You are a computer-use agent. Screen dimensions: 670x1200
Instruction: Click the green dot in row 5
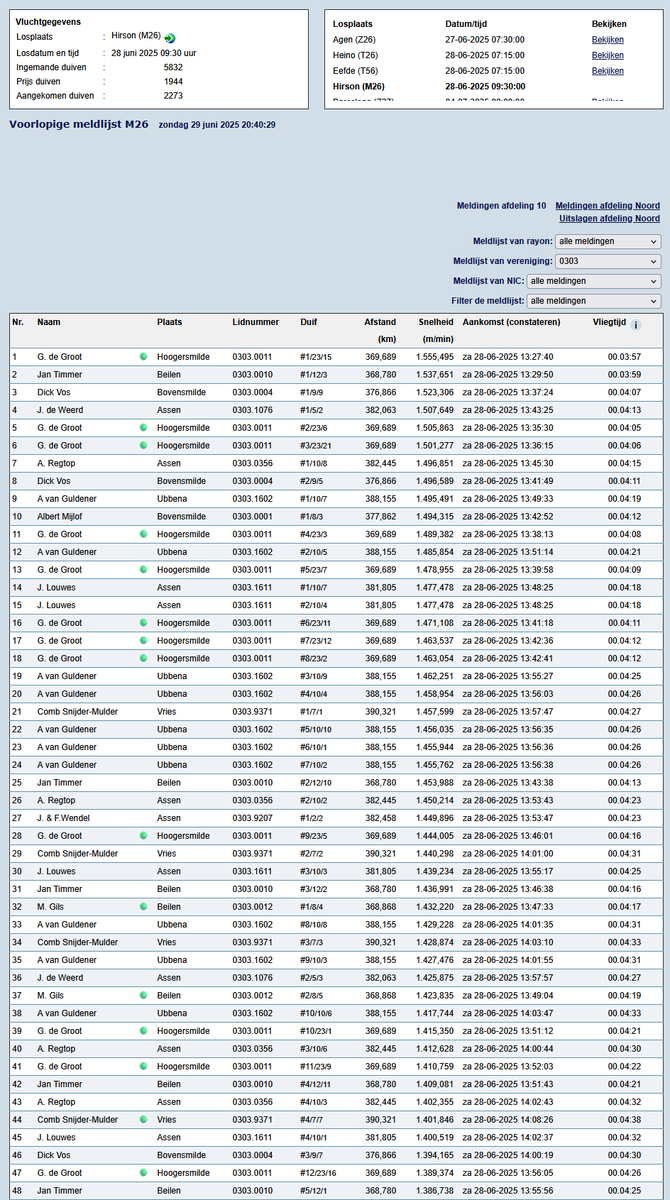[x=143, y=427]
